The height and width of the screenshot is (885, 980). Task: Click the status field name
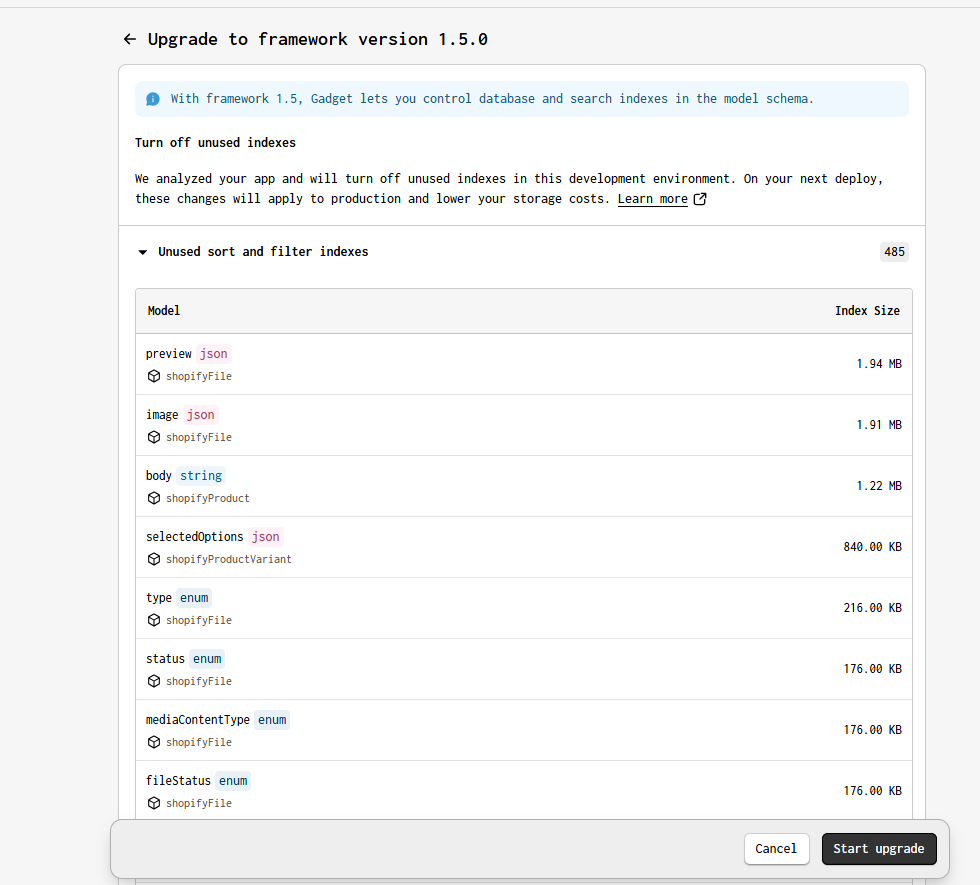[165, 659]
